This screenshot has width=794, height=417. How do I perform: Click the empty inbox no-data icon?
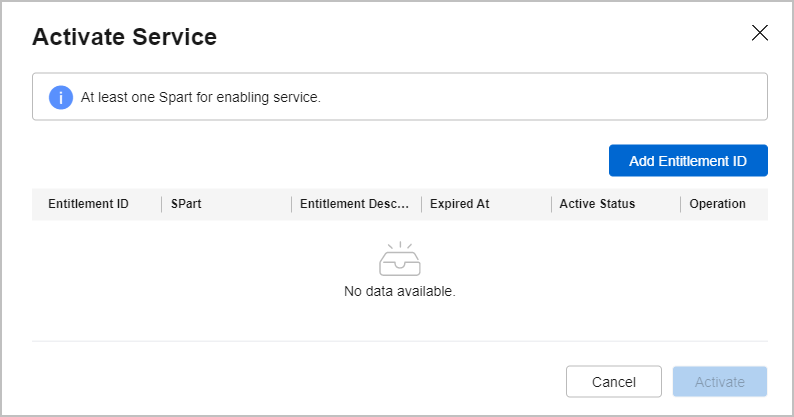coord(400,259)
